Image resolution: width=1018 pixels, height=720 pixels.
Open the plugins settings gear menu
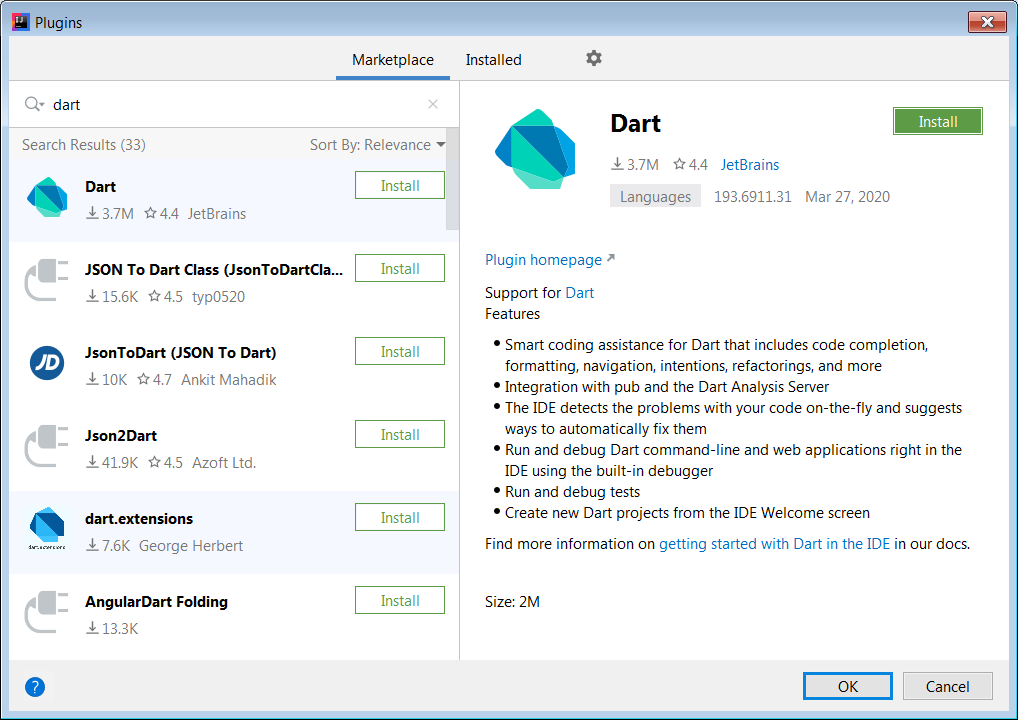point(593,58)
